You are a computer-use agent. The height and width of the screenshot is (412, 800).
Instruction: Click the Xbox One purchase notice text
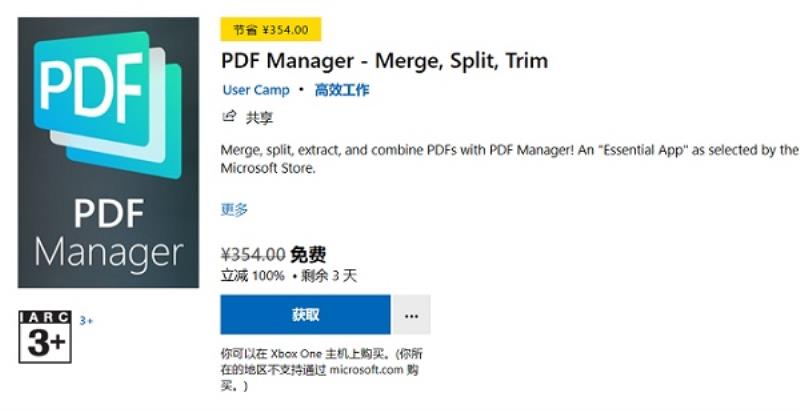tap(321, 370)
